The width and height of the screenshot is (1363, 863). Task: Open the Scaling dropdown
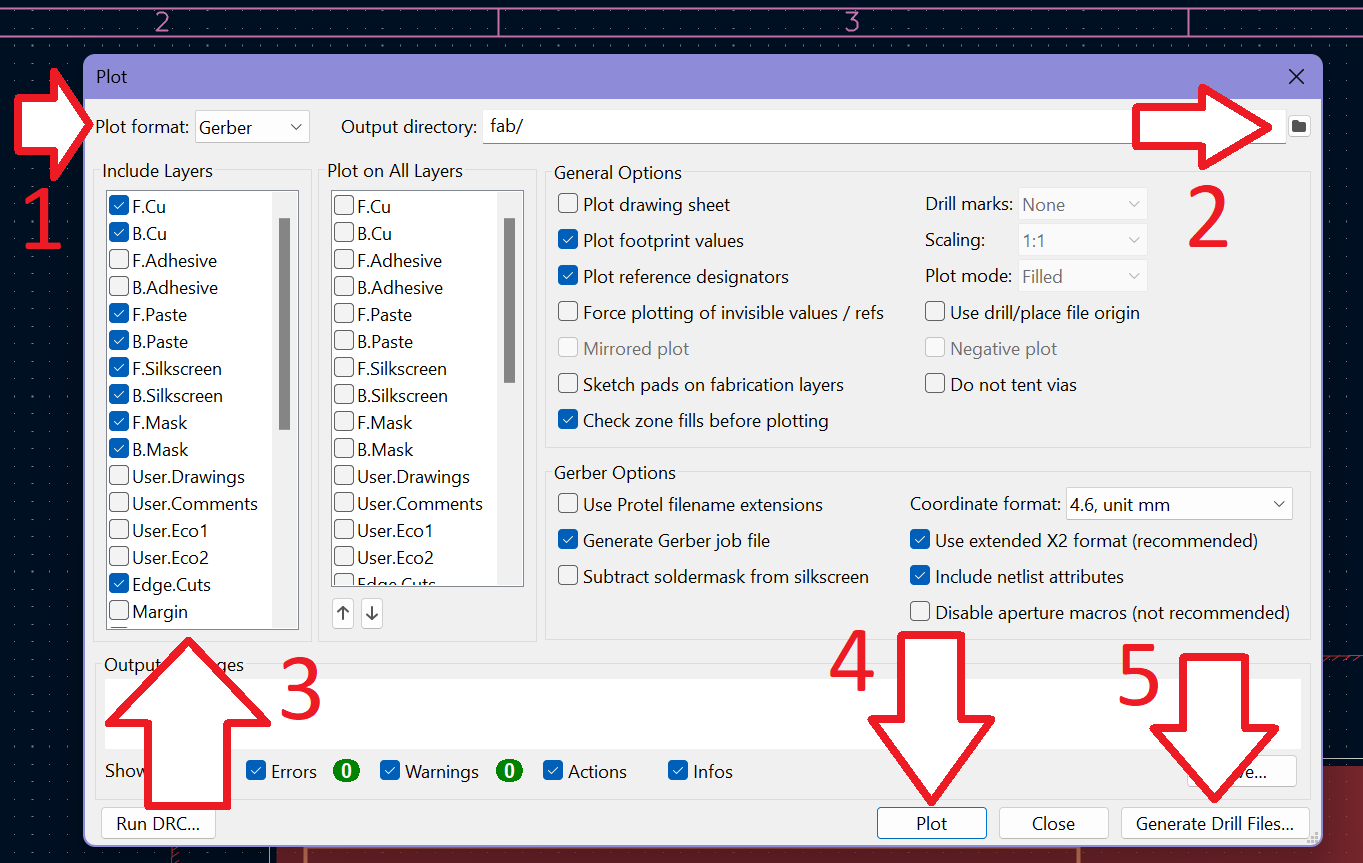(1082, 240)
